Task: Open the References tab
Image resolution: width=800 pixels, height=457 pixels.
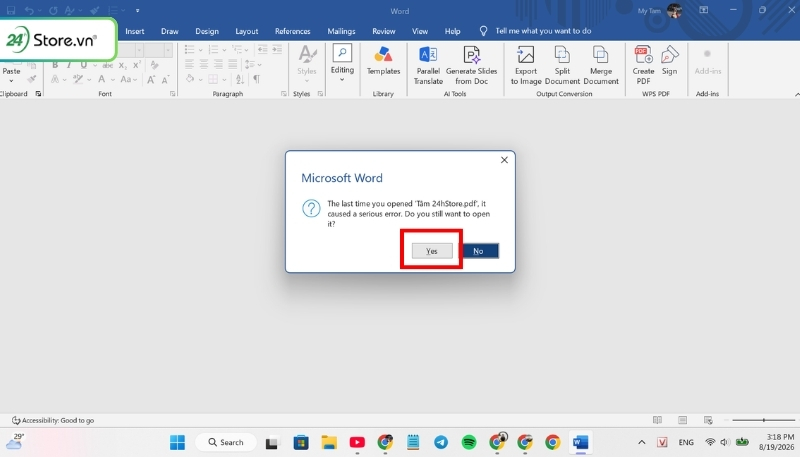Action: [x=292, y=31]
